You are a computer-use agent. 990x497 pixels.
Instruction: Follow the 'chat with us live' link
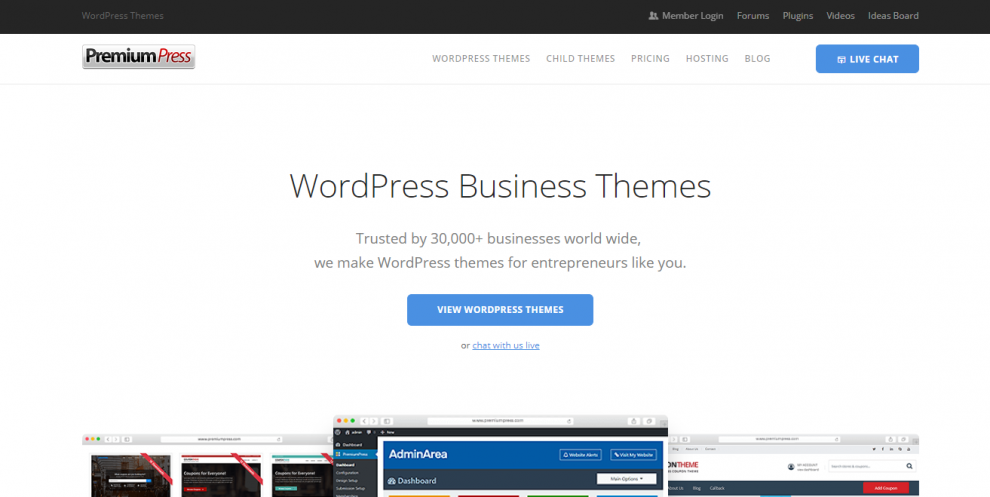pyautogui.click(x=506, y=345)
